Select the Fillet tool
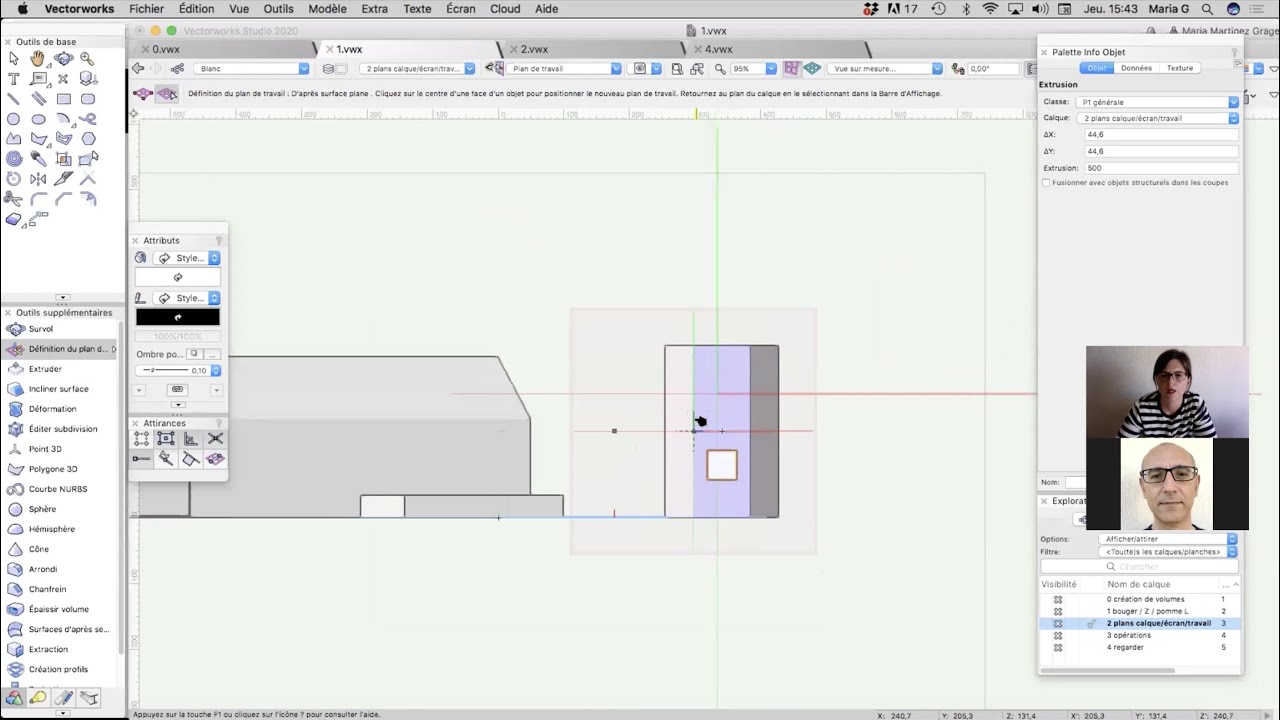Image resolution: width=1280 pixels, height=720 pixels. click(38, 199)
